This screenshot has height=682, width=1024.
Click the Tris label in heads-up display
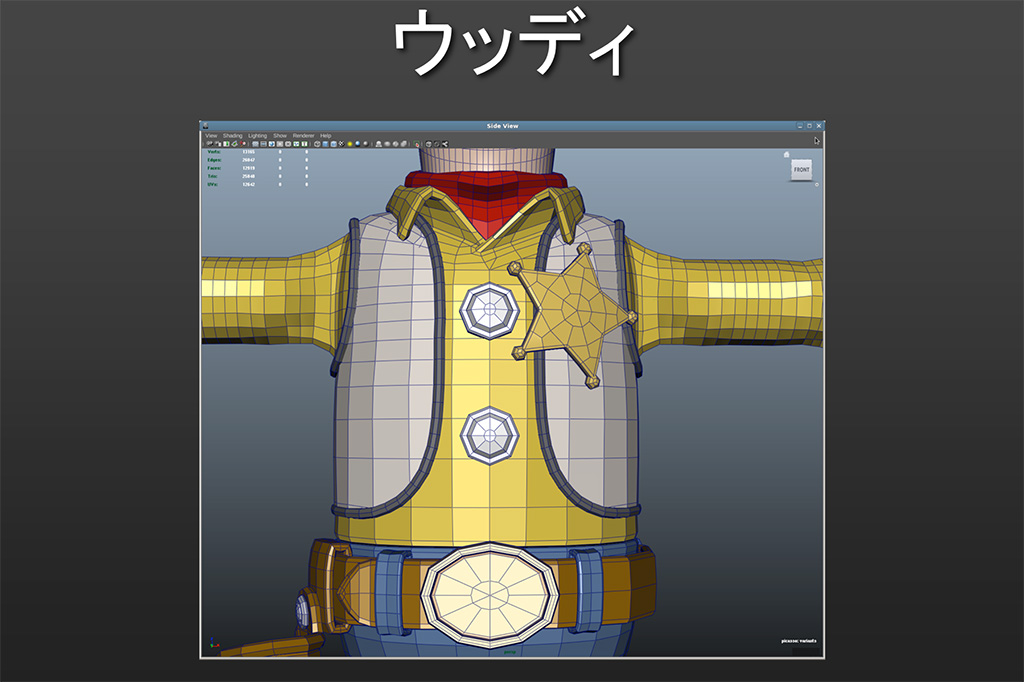click(x=212, y=176)
